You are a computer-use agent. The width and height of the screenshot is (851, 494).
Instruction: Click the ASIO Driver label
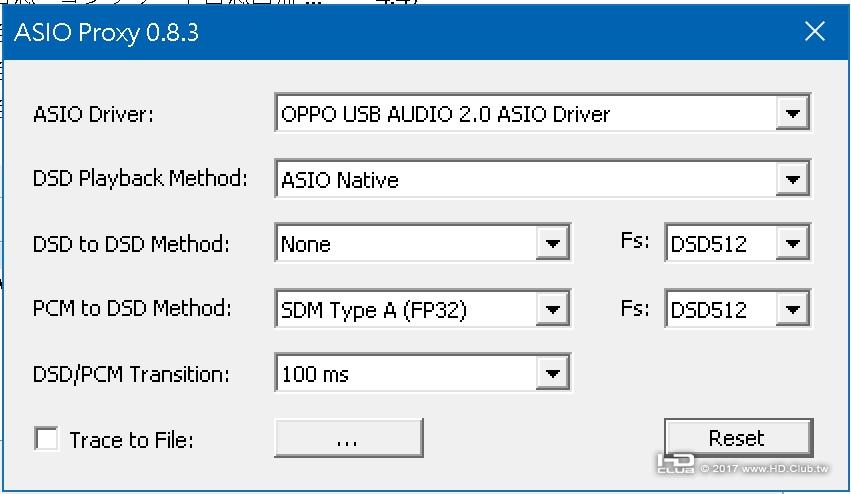coord(93,115)
